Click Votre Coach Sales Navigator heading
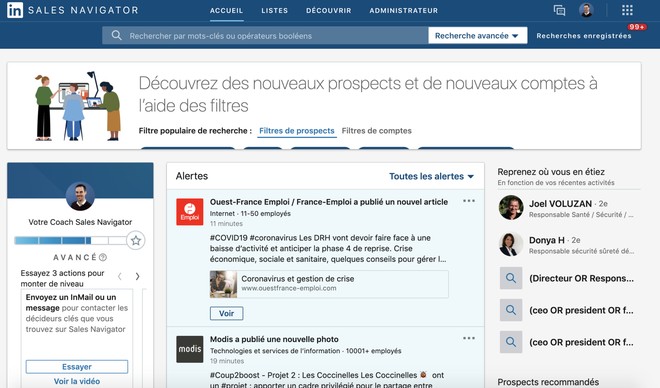The height and width of the screenshot is (388, 660). tap(80, 222)
